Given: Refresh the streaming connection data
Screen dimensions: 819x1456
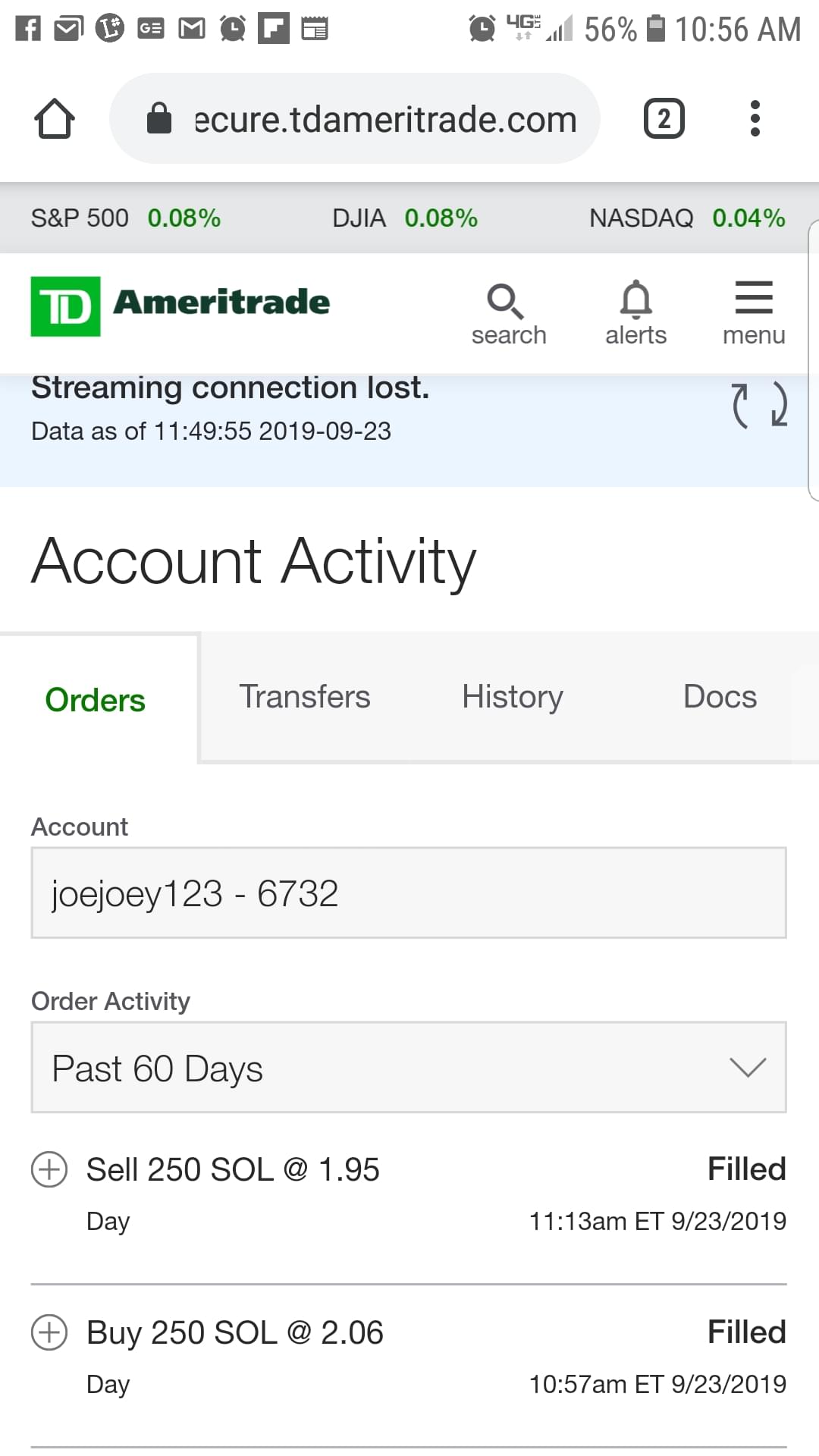Looking at the screenshot, I should click(x=760, y=406).
